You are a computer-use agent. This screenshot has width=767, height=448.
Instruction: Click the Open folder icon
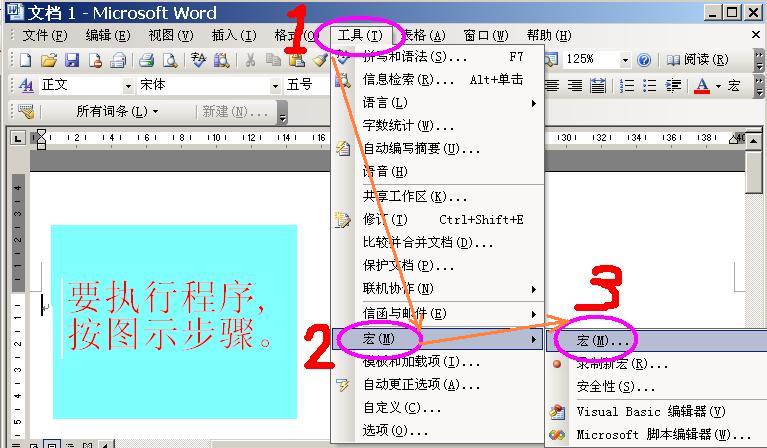pyautogui.click(x=48, y=60)
